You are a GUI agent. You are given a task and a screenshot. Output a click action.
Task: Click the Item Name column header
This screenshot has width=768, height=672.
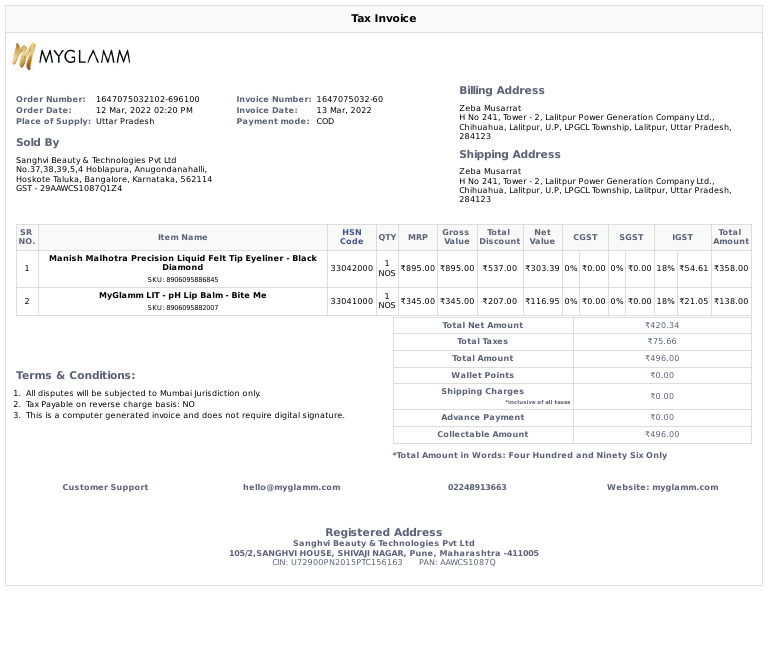point(183,237)
